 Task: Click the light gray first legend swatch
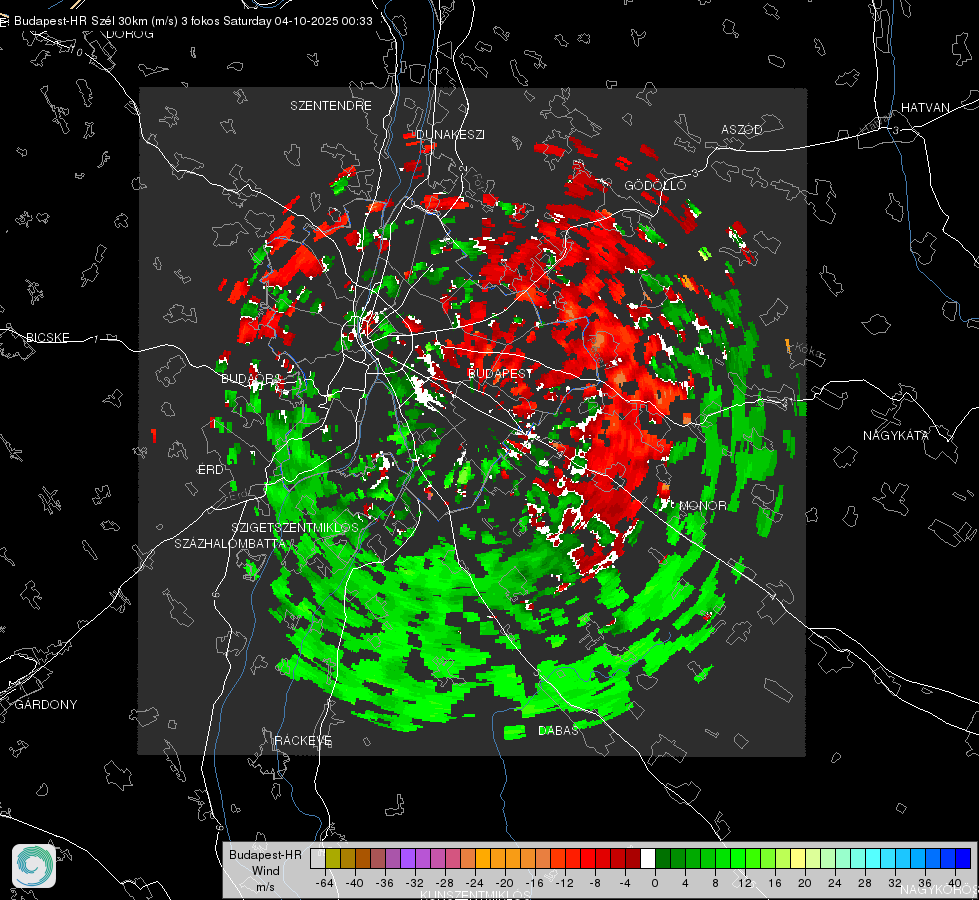tap(318, 858)
